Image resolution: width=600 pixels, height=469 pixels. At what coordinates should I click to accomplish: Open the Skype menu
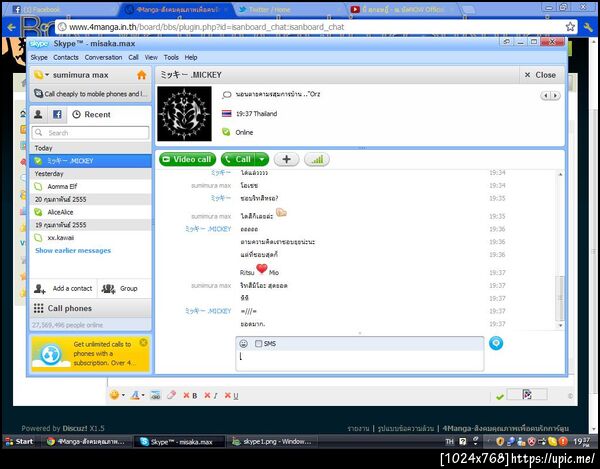pyautogui.click(x=39, y=57)
